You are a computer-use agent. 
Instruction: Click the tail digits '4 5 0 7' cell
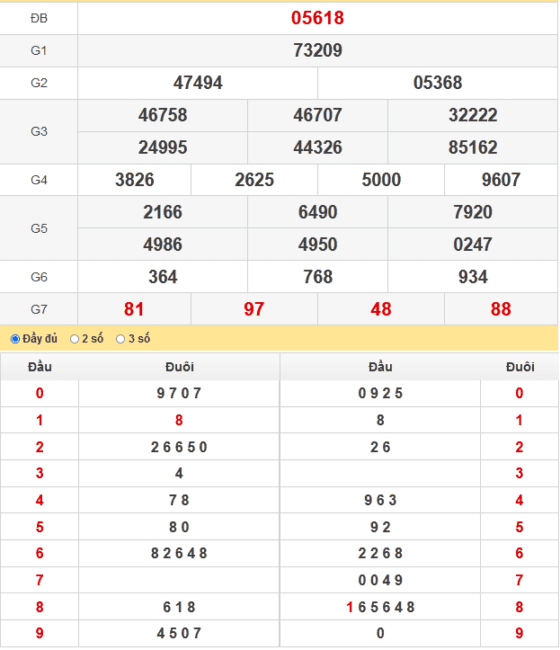tap(179, 633)
